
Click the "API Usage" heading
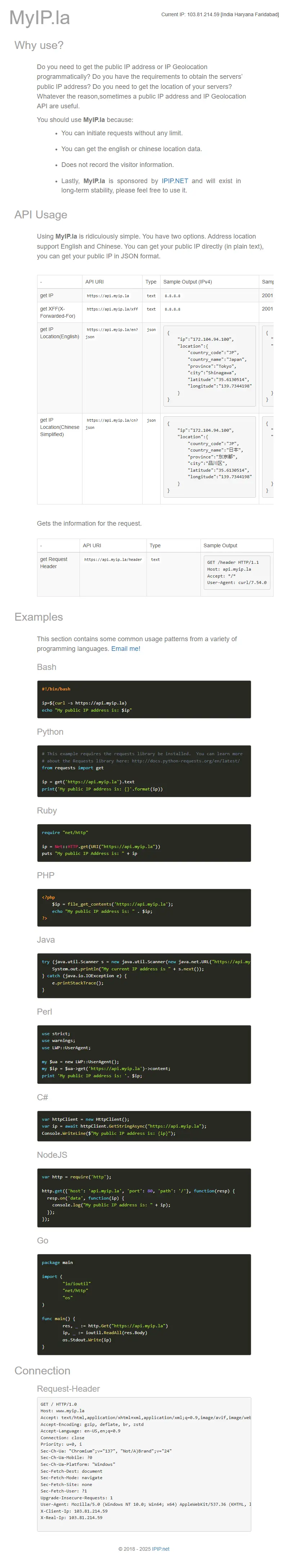tap(41, 215)
